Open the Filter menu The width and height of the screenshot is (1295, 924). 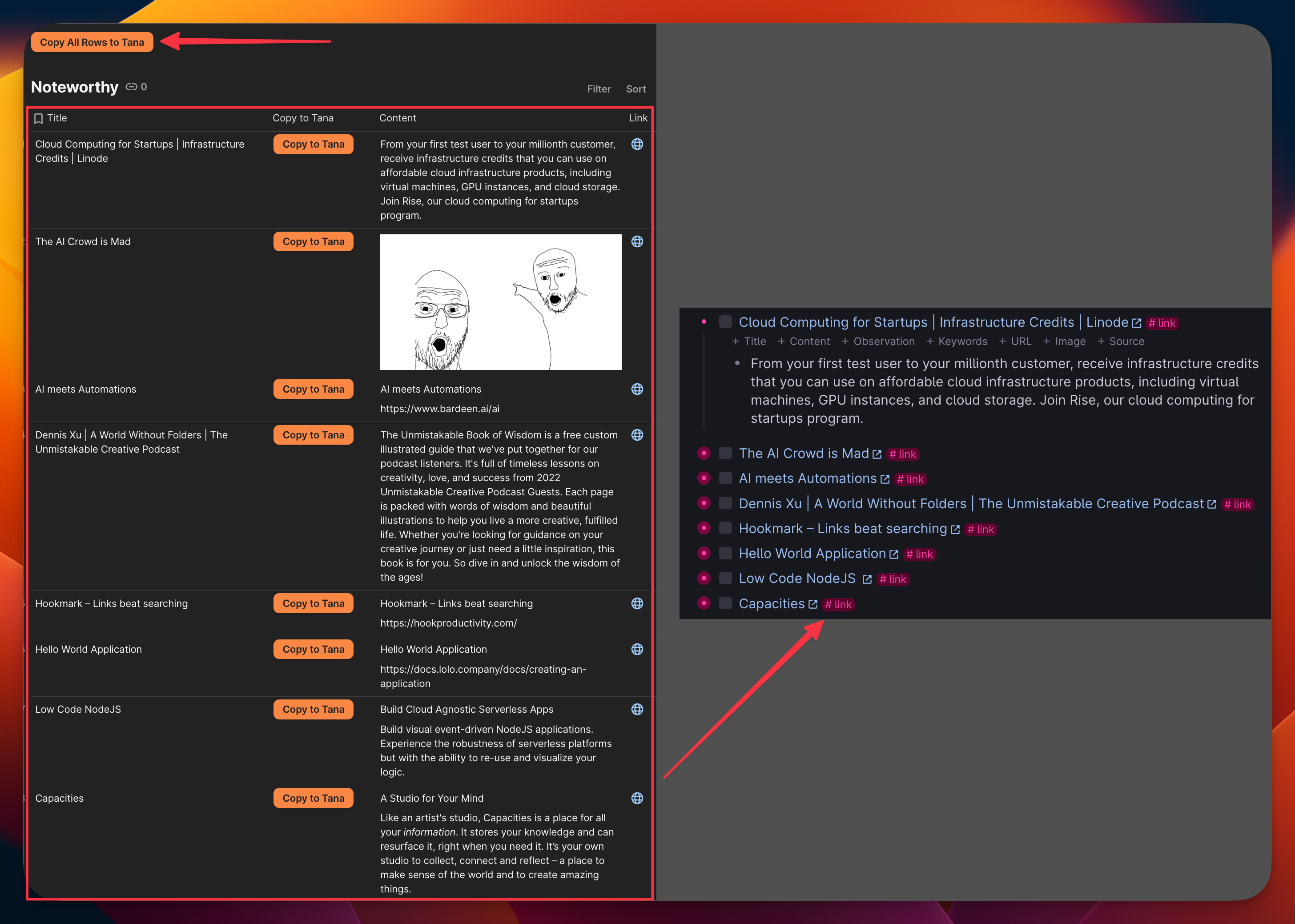coord(599,89)
